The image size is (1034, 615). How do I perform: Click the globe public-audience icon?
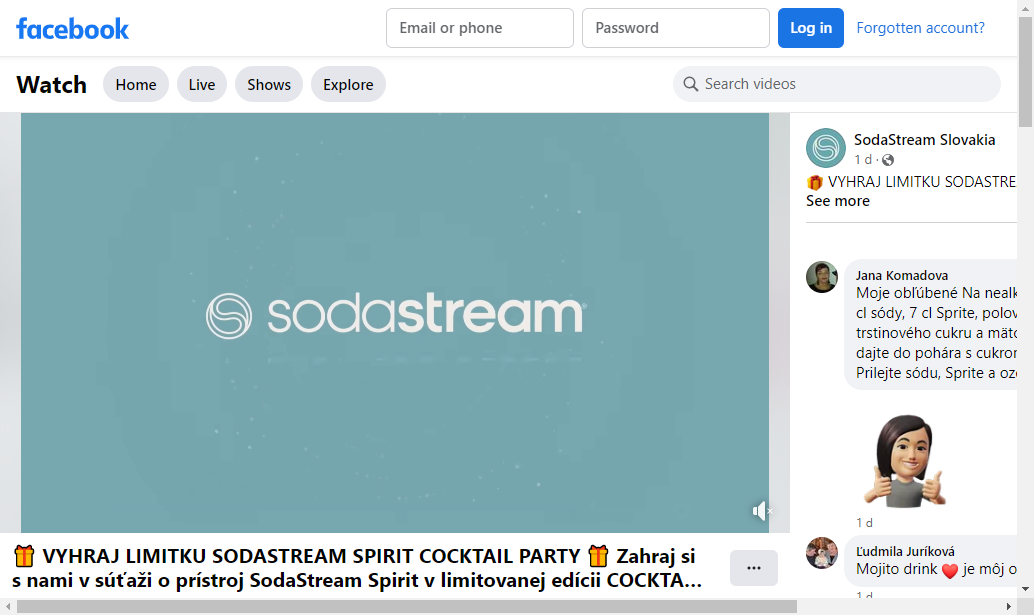[888, 160]
